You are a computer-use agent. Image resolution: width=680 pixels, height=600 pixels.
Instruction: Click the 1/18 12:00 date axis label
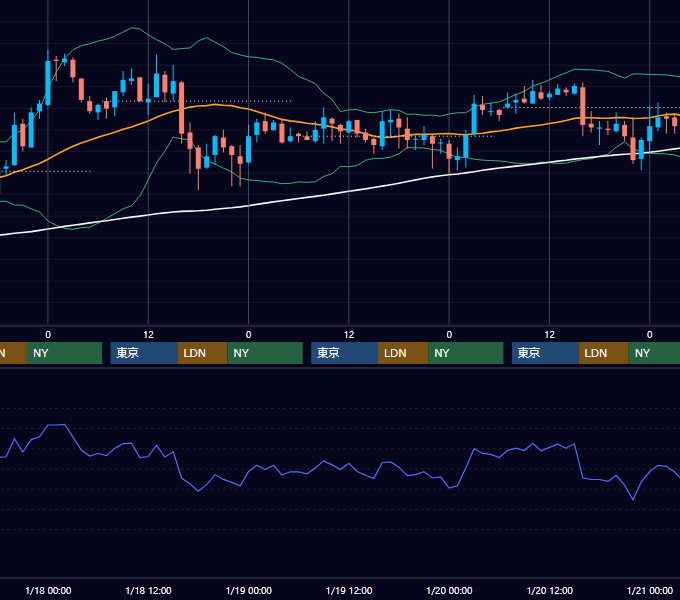click(148, 590)
